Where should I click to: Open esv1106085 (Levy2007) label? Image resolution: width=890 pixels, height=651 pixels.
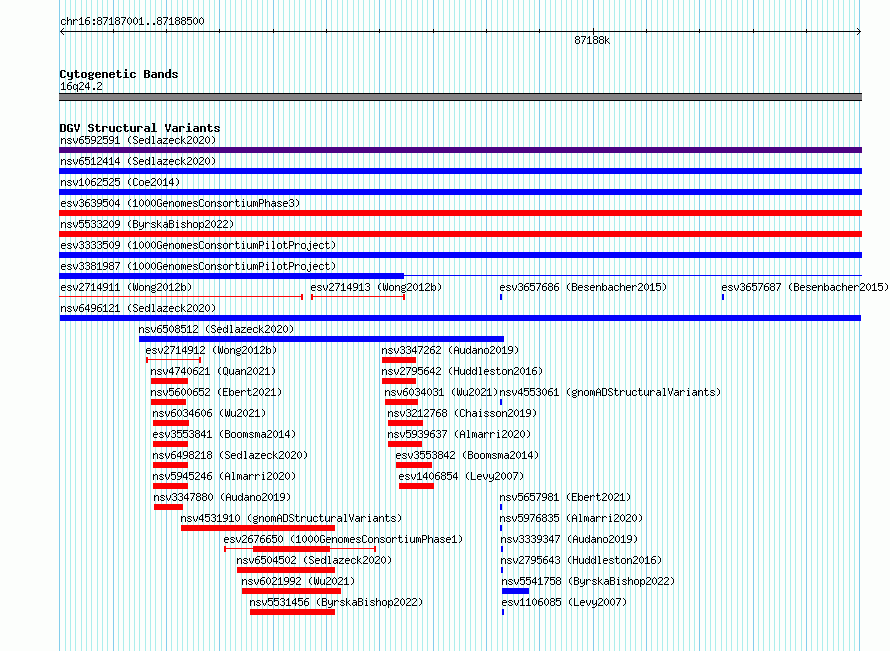click(x=564, y=602)
